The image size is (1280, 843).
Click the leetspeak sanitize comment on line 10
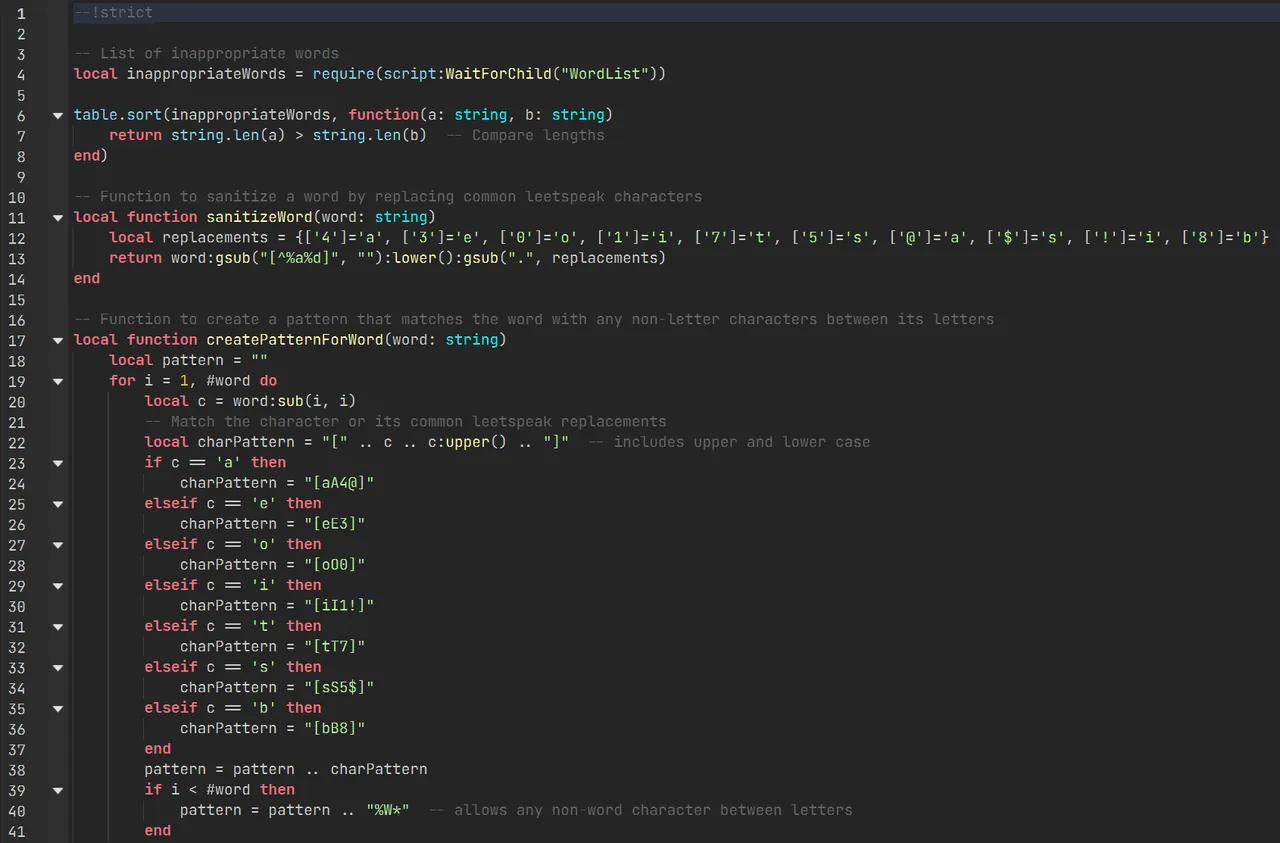[388, 196]
